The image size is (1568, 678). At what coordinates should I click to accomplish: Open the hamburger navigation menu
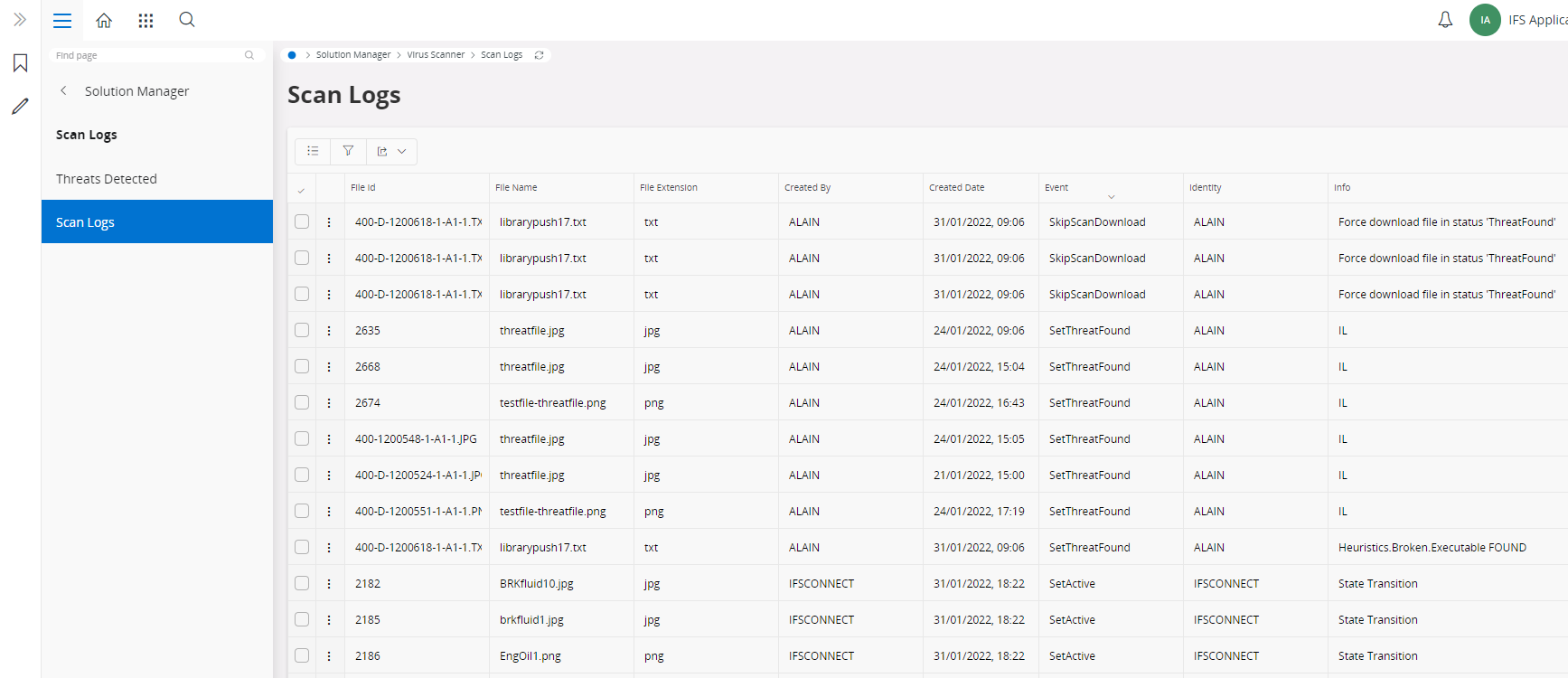click(61, 20)
